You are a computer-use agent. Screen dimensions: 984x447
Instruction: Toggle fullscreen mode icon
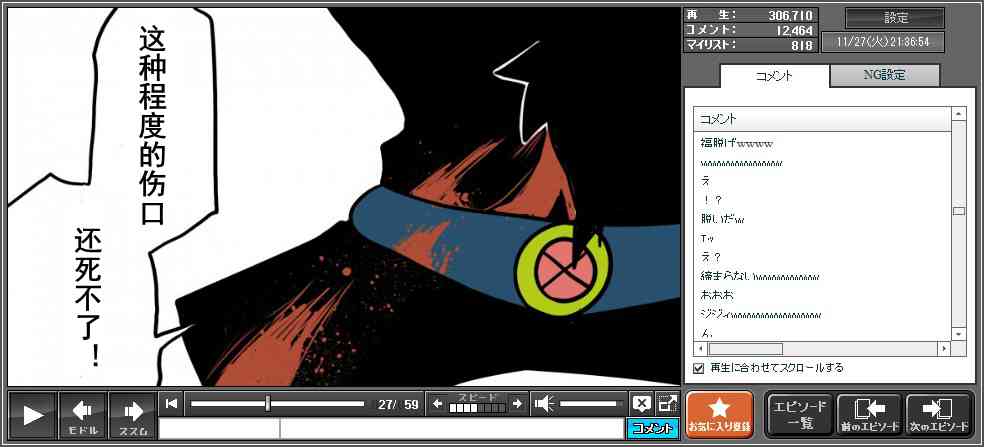tap(667, 404)
